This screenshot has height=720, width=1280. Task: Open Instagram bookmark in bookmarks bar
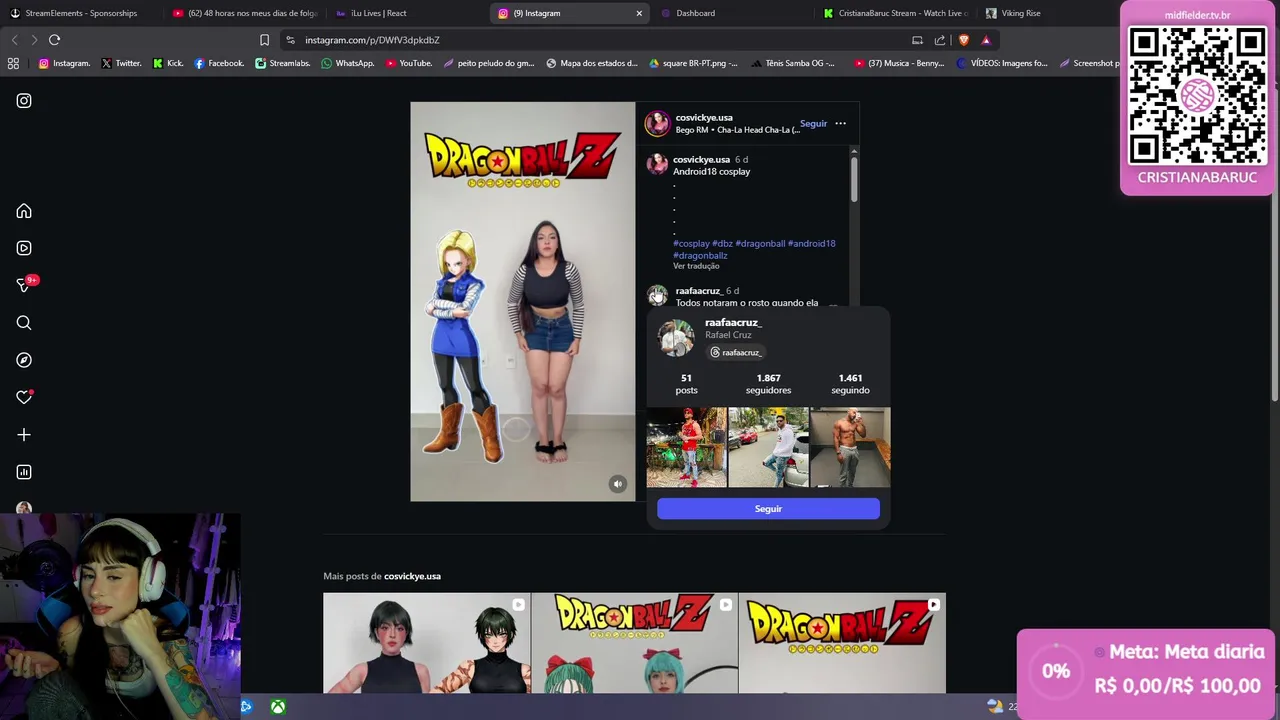coord(64,63)
